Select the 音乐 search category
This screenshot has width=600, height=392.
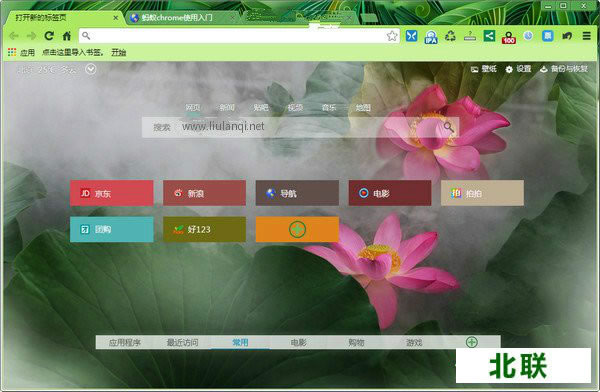pos(329,108)
